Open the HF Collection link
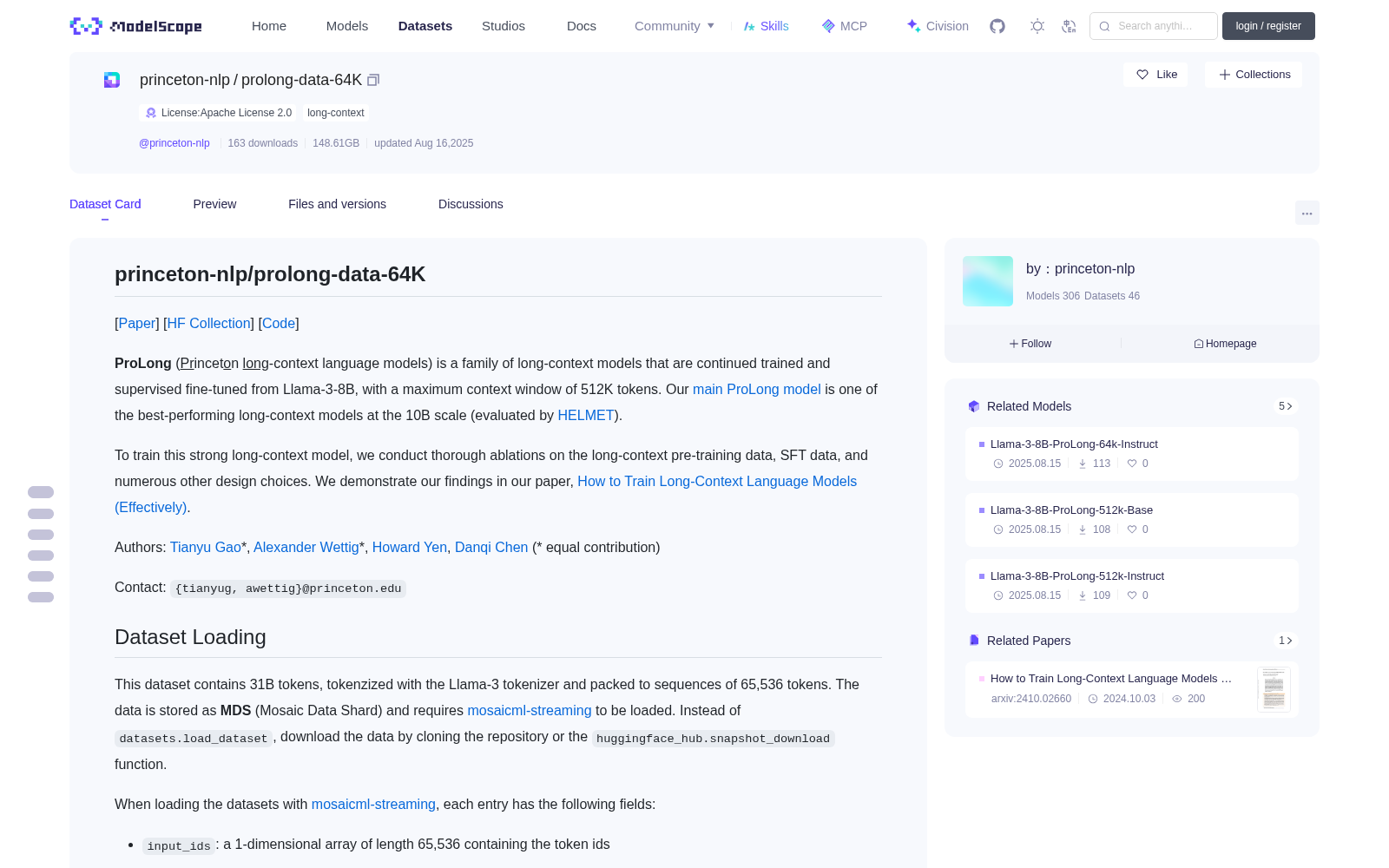The width and height of the screenshot is (1389, 868). tap(209, 323)
